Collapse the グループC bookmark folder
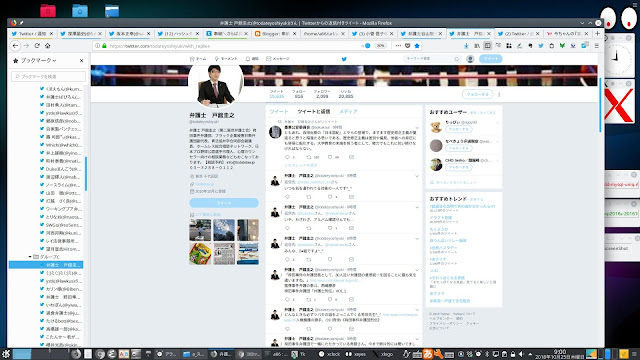The image size is (640, 360). (x=30, y=257)
